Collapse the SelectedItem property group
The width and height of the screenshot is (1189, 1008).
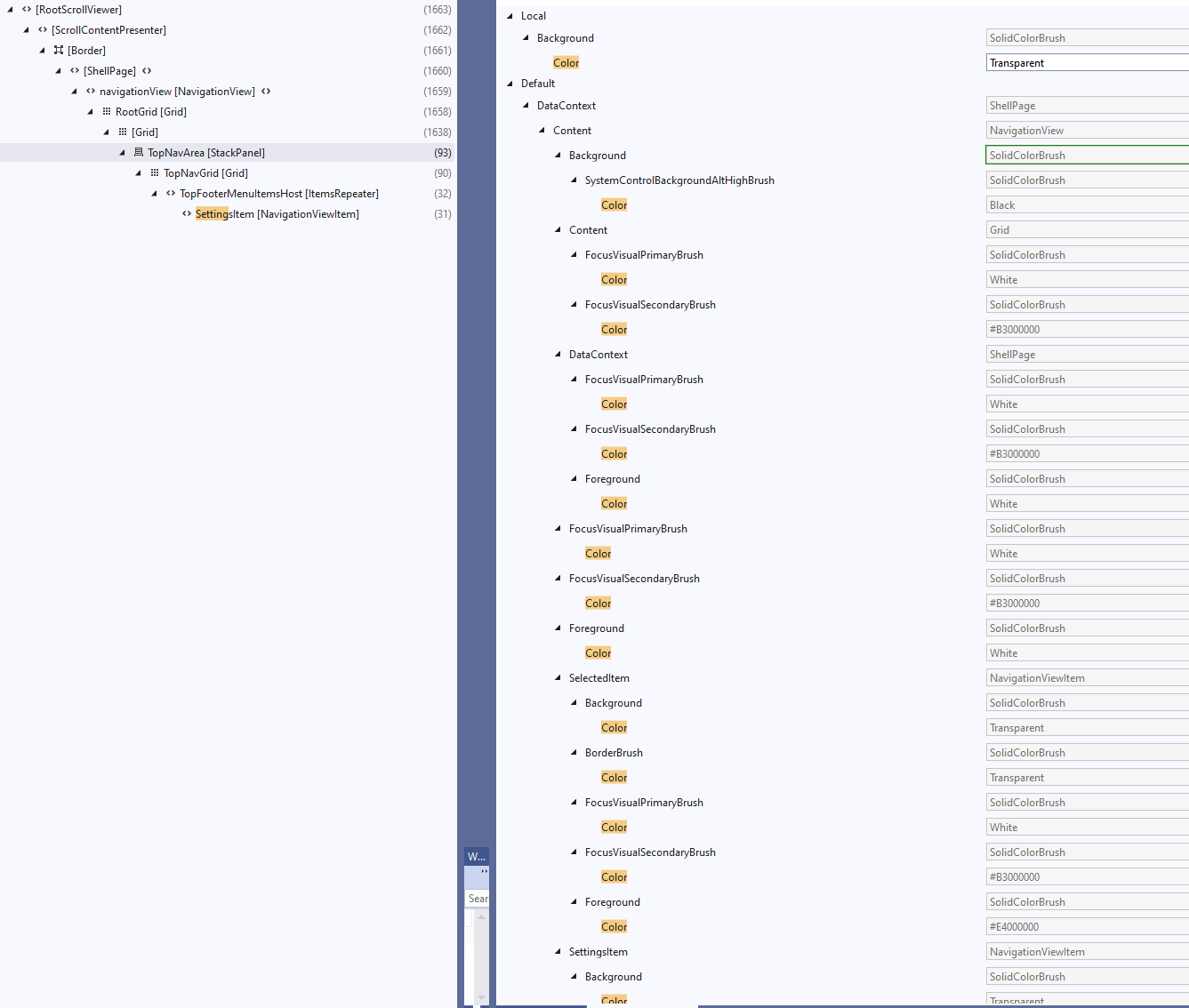[558, 677]
